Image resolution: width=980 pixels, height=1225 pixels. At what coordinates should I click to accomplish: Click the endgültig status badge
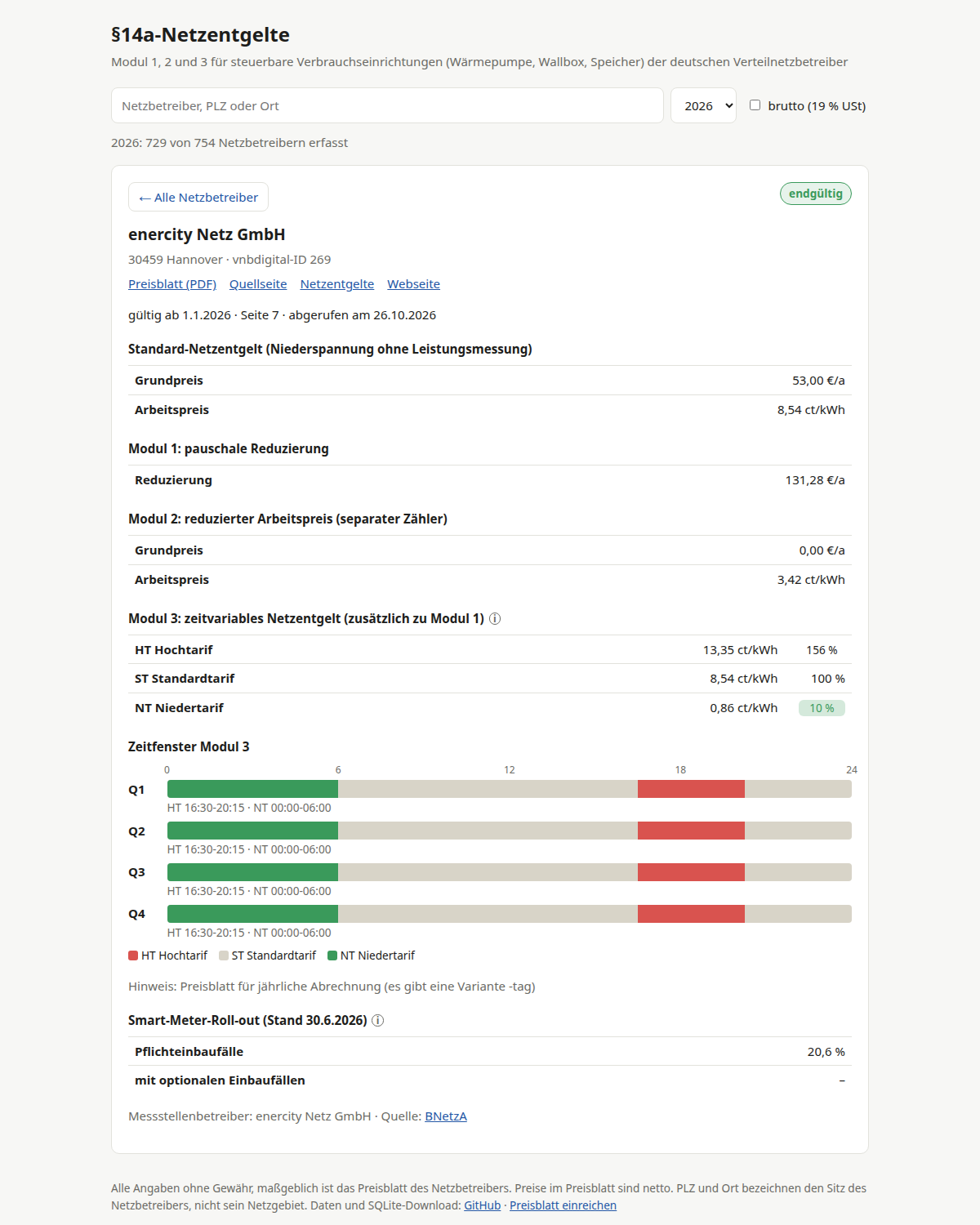click(816, 194)
